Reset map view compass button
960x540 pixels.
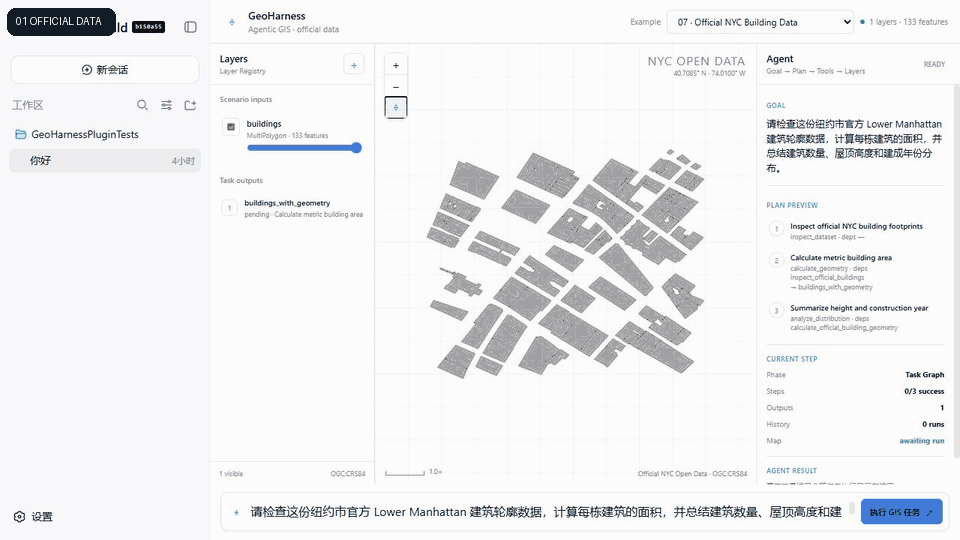(x=396, y=108)
